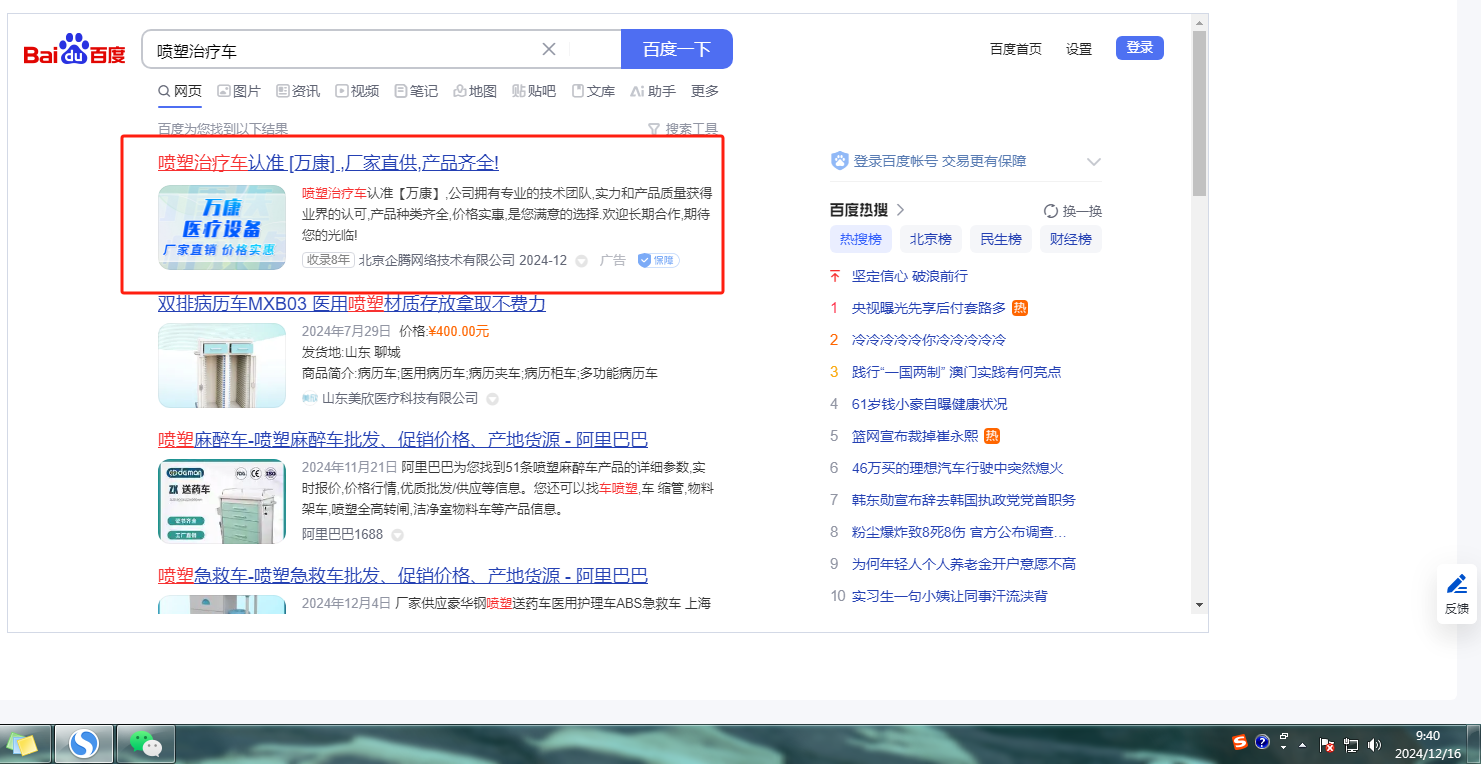Expand the 登录百度帐号 banner chevron
This screenshot has width=1481, height=764.
point(1093,162)
